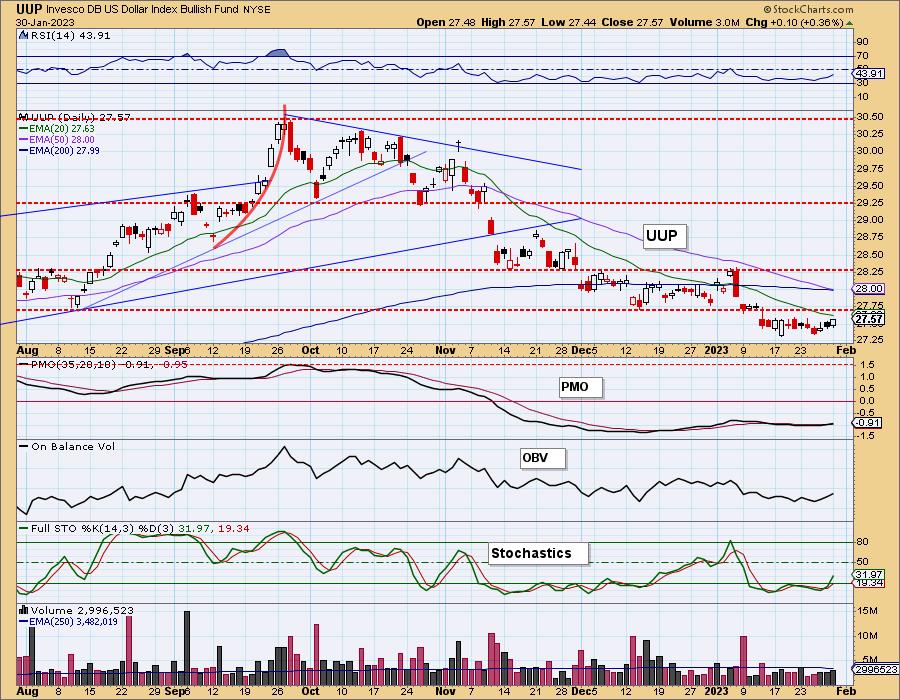Click the Oct label on the price chart date axis
This screenshot has width=900, height=700.
tap(311, 350)
